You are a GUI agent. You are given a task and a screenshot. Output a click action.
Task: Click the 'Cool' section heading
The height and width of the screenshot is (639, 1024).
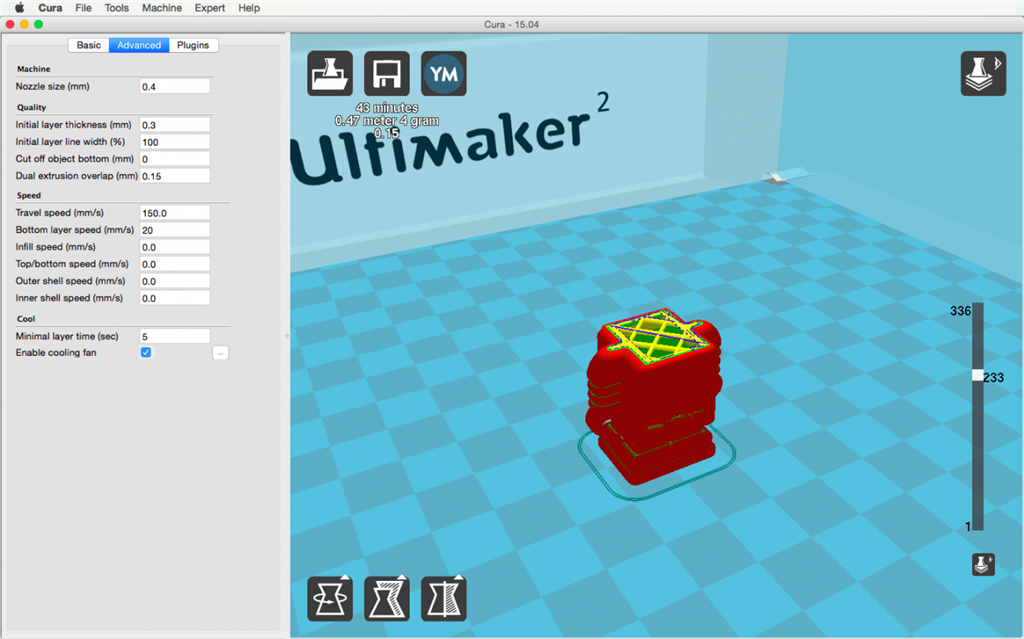26,319
